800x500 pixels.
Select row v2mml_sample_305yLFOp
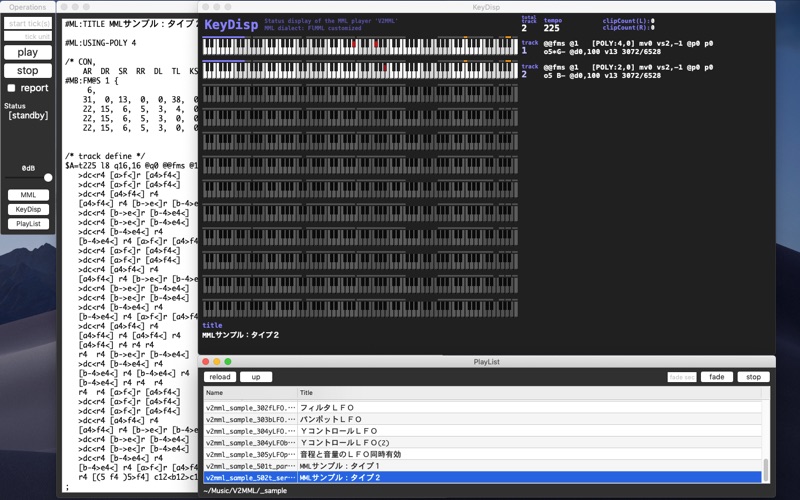point(483,455)
